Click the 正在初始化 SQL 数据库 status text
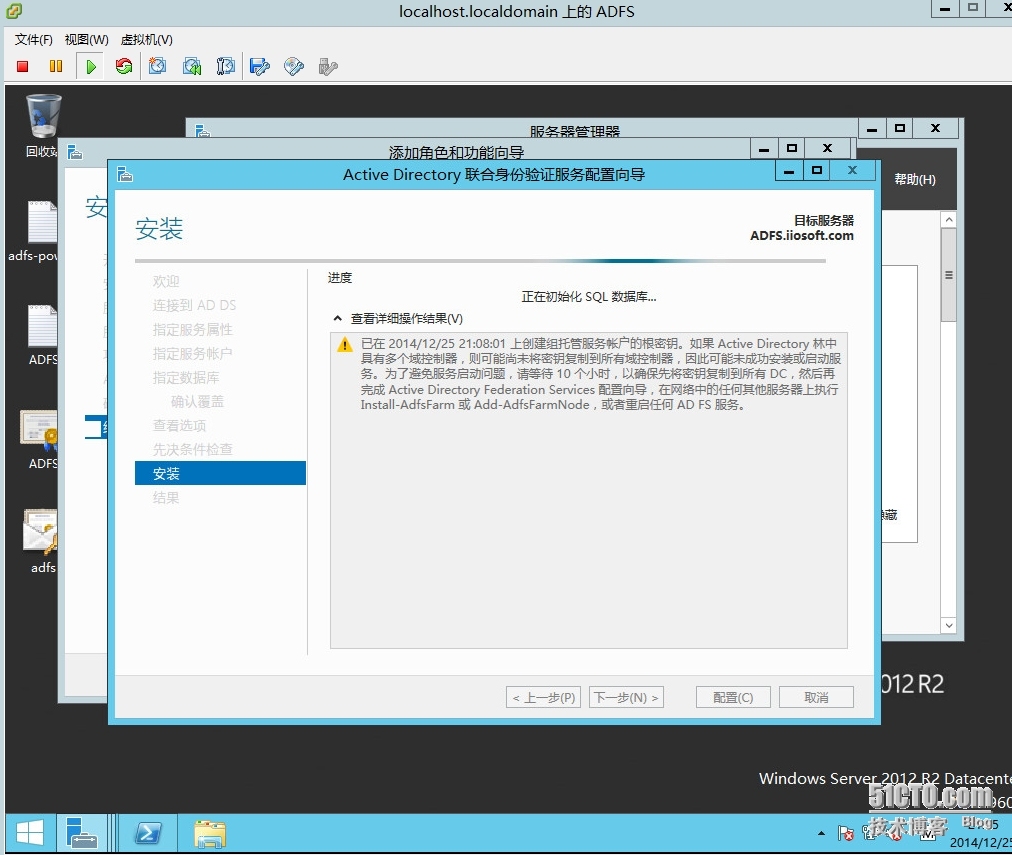The width and height of the screenshot is (1012, 855). point(589,297)
